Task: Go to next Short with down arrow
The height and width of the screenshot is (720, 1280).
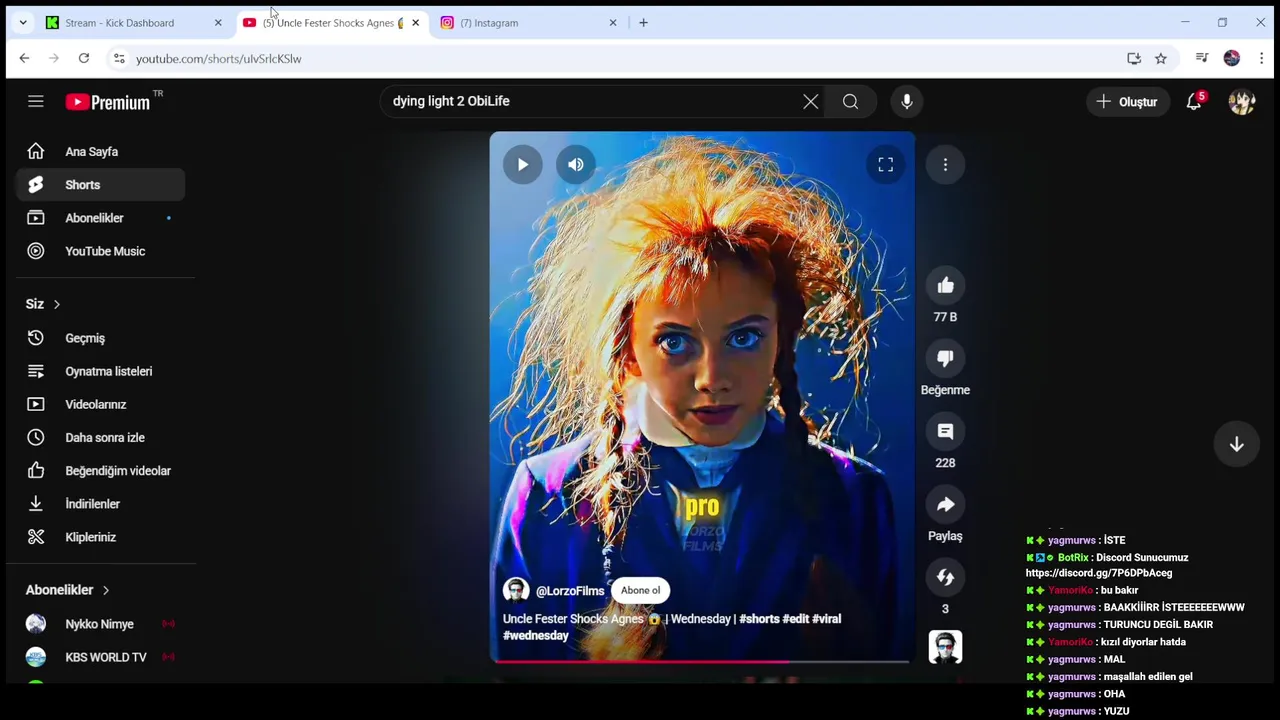Action: [1237, 444]
